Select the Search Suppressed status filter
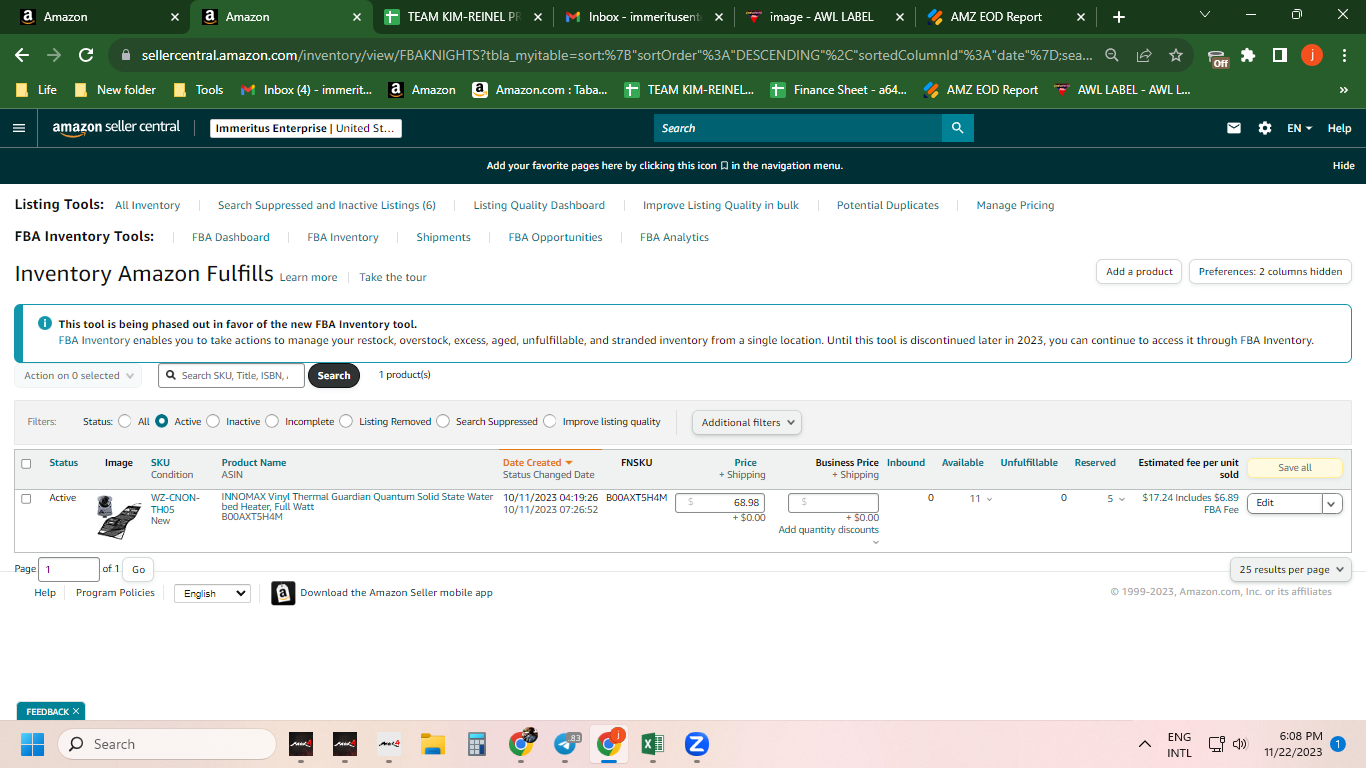Screen dimensions: 1366x768 [443, 422]
